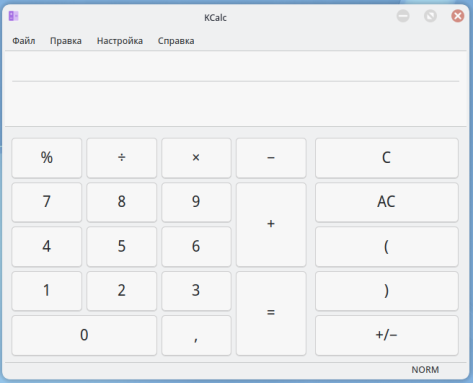Open the Справка menu
Screen dimensions: 473x383
click(176, 41)
